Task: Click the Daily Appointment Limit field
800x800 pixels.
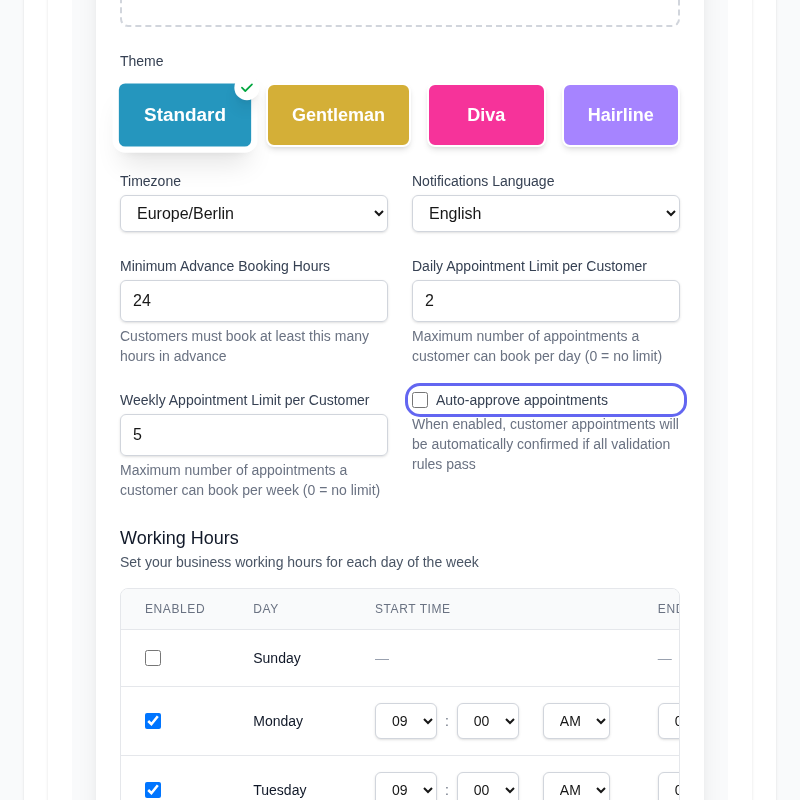Action: coord(546,301)
